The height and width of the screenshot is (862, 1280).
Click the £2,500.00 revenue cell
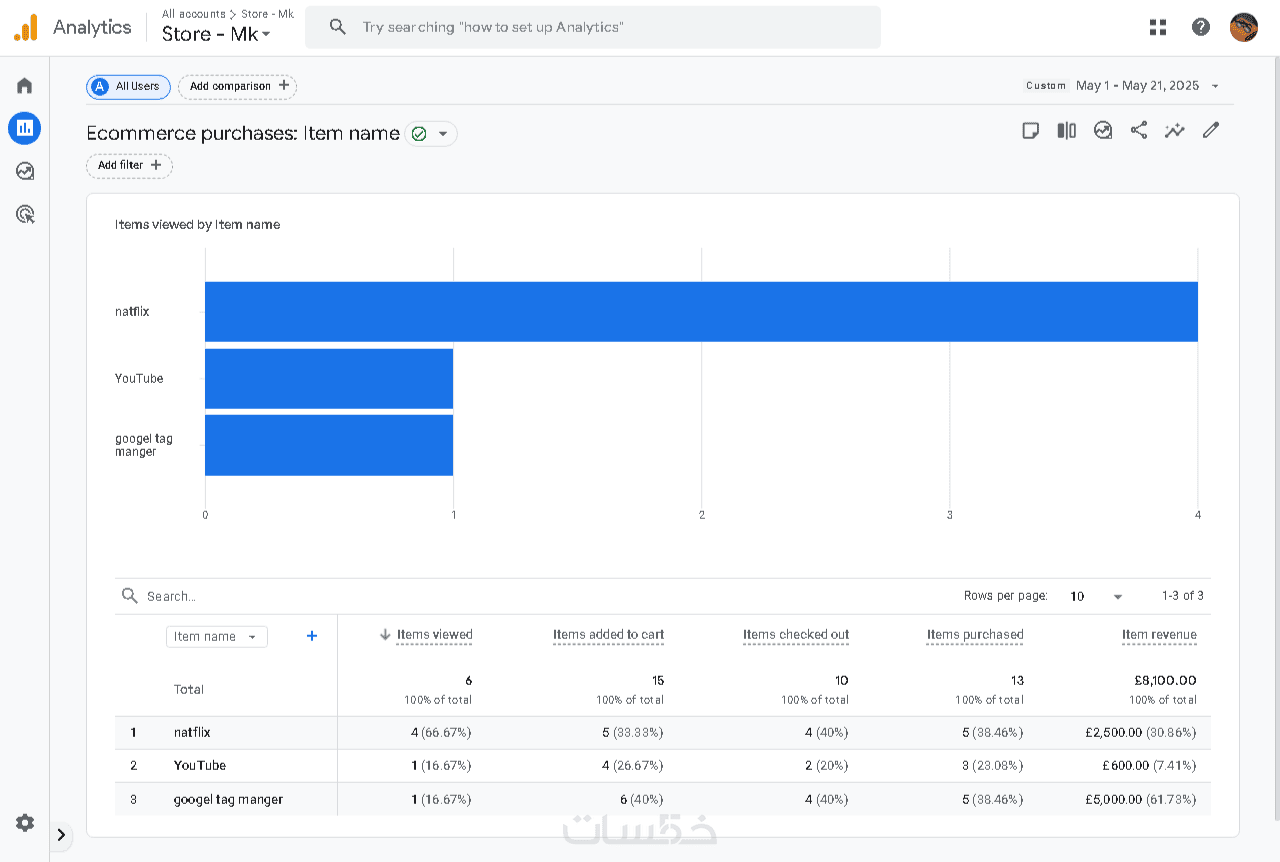tap(1140, 733)
